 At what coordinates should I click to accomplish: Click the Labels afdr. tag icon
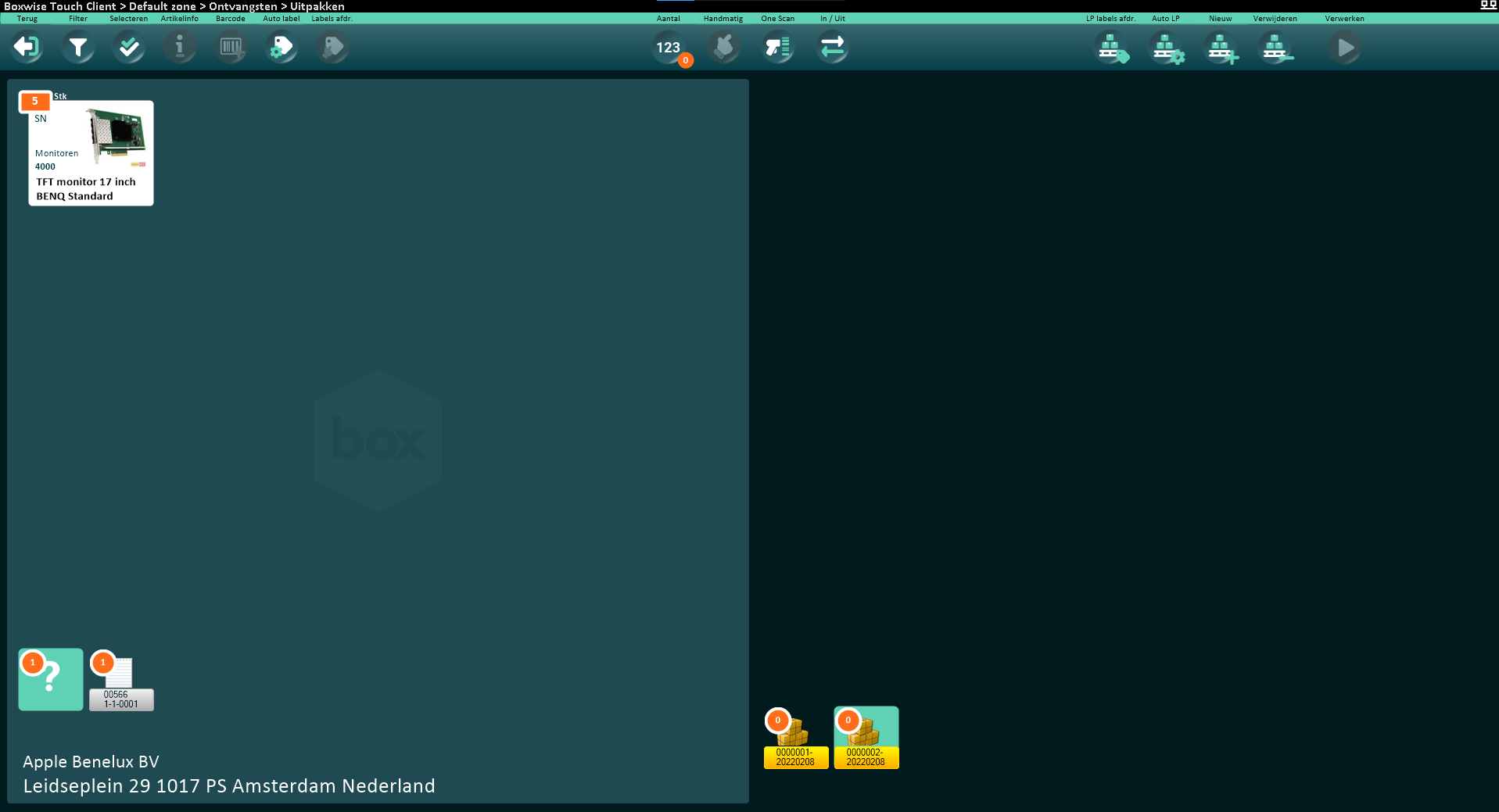332,48
